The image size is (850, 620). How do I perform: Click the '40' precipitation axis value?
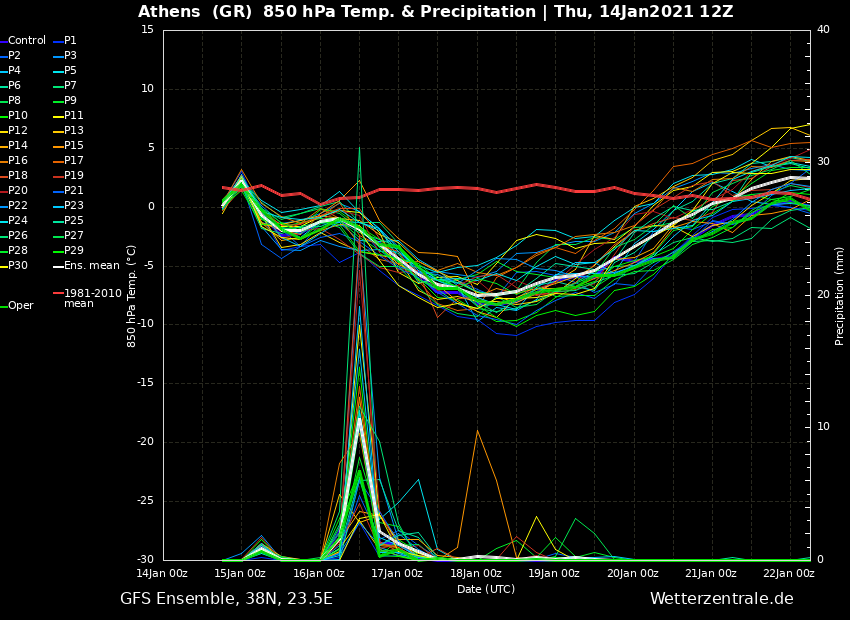[x=823, y=30]
